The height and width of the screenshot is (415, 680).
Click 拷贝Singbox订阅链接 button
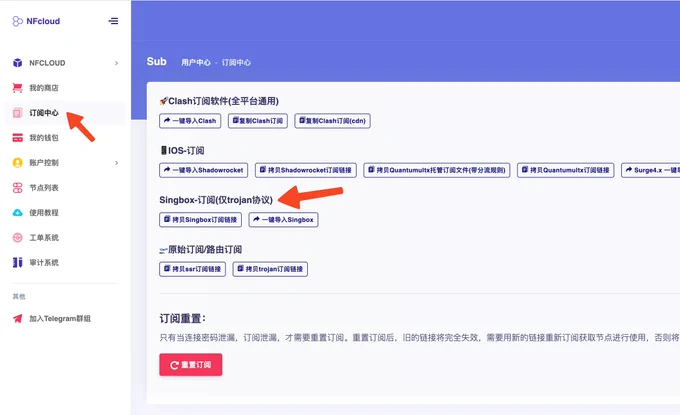pyautogui.click(x=200, y=219)
